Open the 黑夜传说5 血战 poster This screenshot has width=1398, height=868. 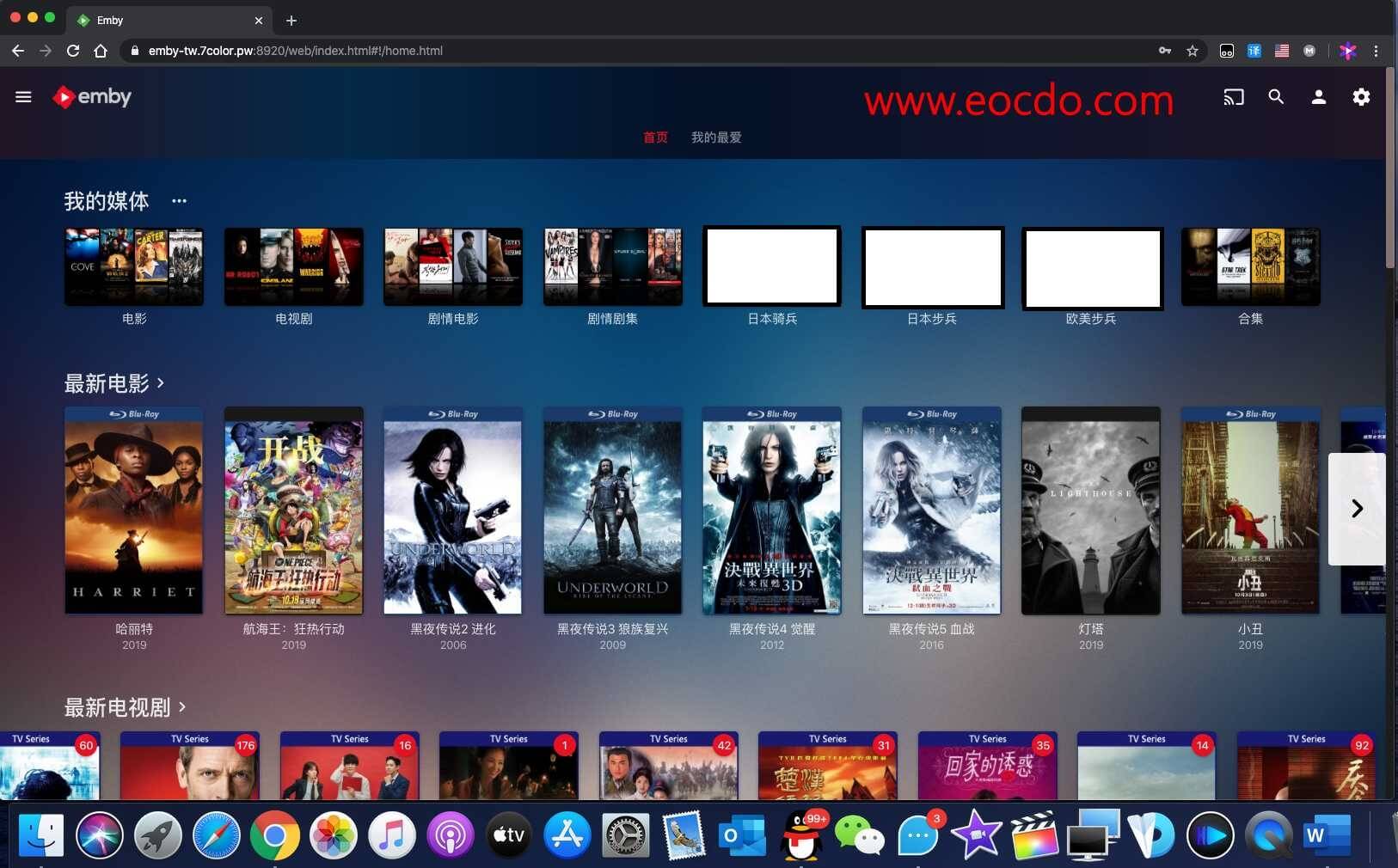[932, 510]
